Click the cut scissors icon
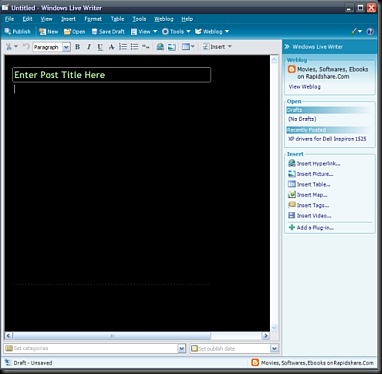The height and width of the screenshot is (374, 382). click(9, 47)
